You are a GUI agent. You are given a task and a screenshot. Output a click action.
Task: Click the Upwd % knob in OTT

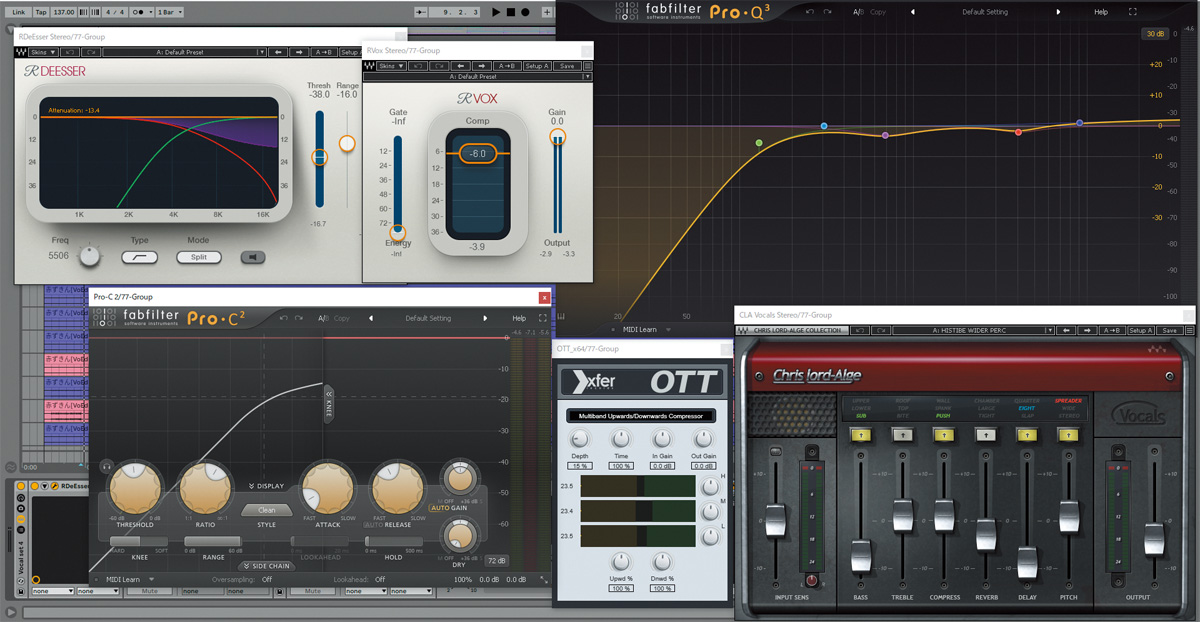pos(621,562)
